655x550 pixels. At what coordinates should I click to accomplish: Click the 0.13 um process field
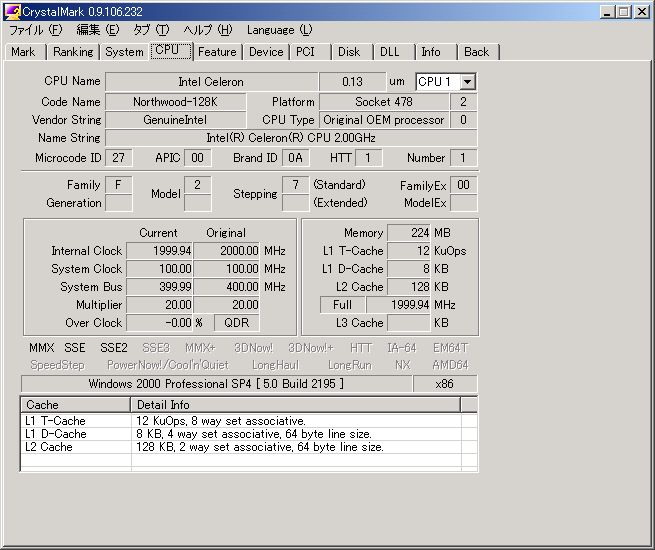coord(352,82)
